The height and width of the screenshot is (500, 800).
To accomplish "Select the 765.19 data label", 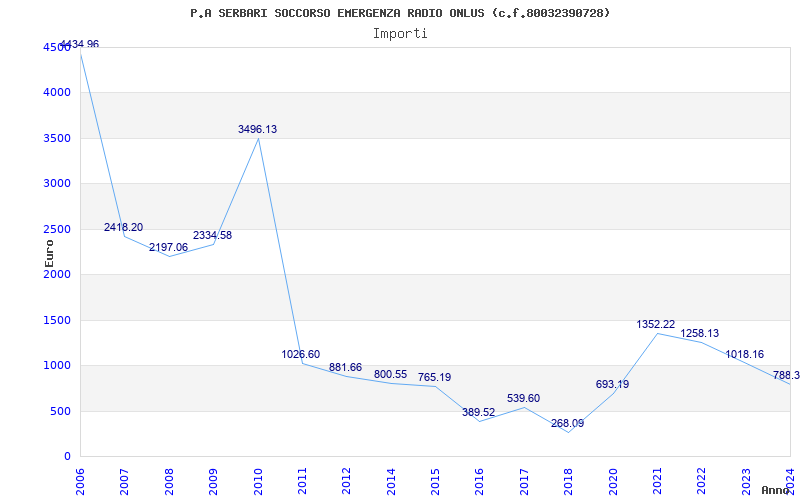I will click(x=435, y=378).
